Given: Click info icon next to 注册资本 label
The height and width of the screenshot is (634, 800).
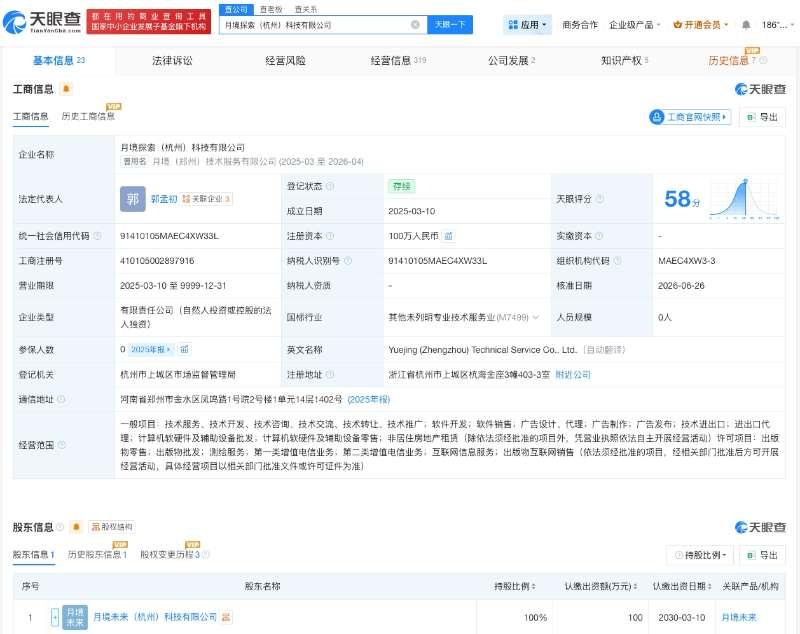Looking at the screenshot, I should [330, 236].
